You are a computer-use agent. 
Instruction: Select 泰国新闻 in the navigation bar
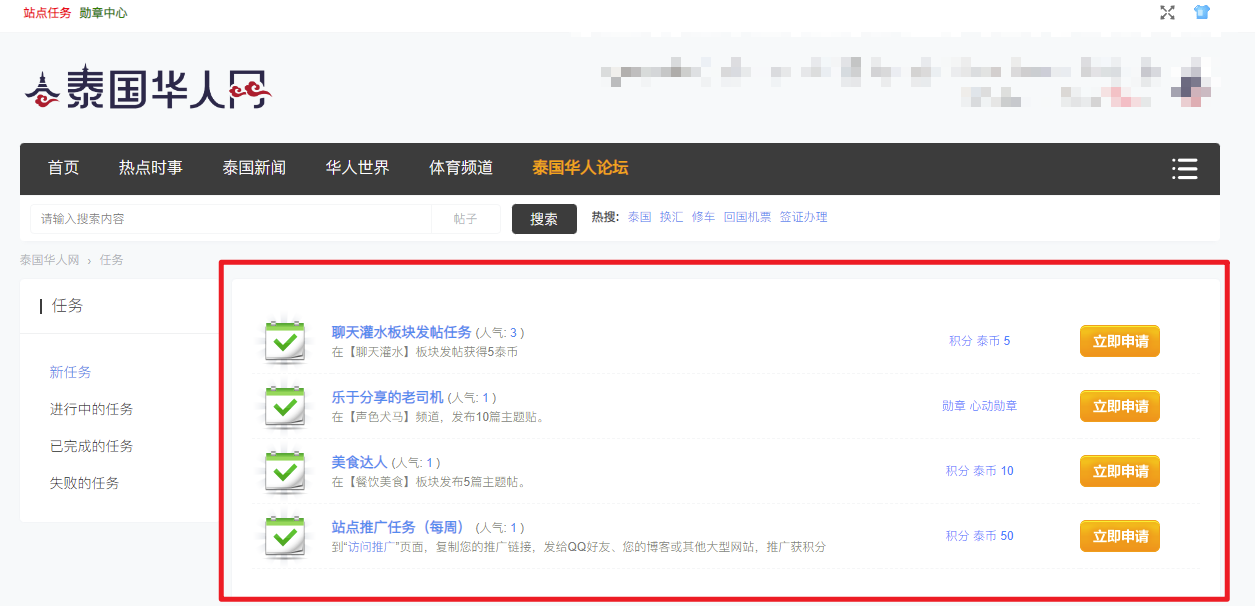(x=254, y=168)
